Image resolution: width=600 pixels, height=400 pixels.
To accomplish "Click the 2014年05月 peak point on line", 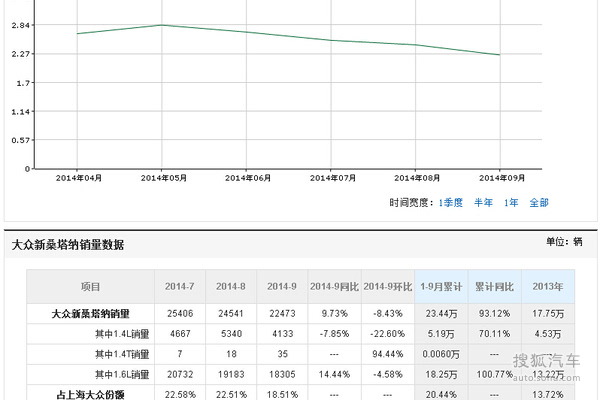I will 162,25.
